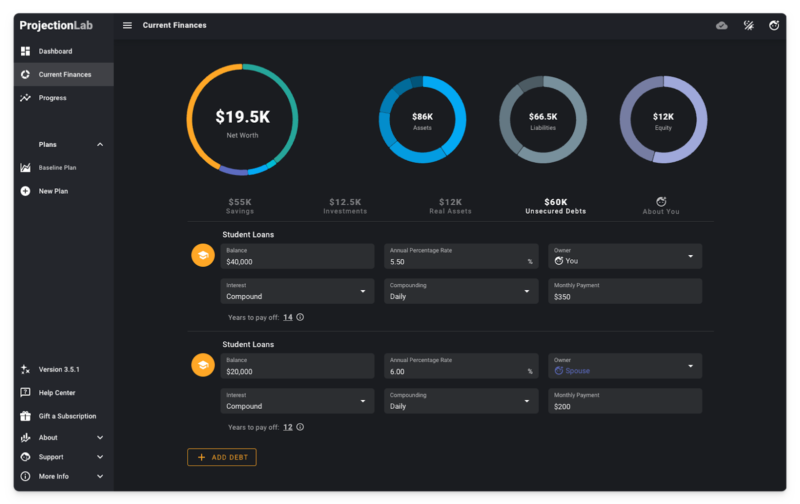Switch to the Real Assets tab
The height and width of the screenshot is (504, 800).
point(450,206)
